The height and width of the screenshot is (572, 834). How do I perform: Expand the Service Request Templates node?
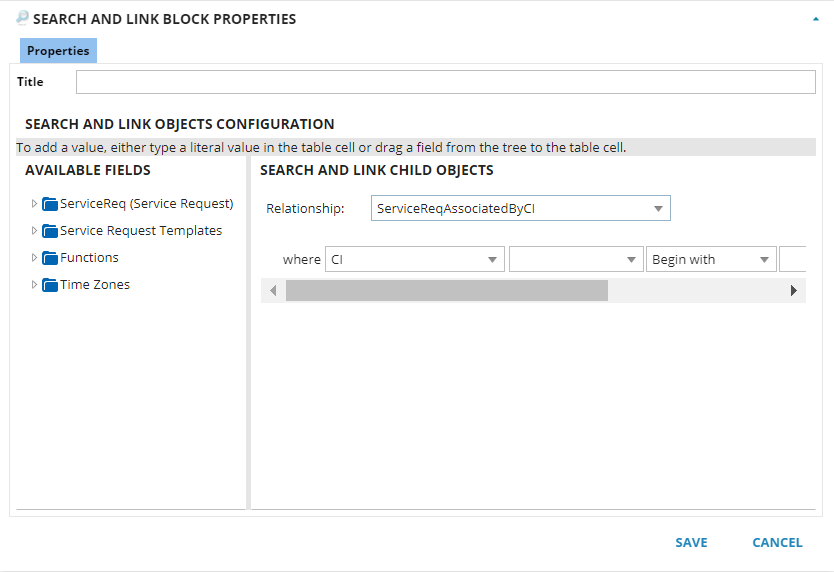(34, 231)
